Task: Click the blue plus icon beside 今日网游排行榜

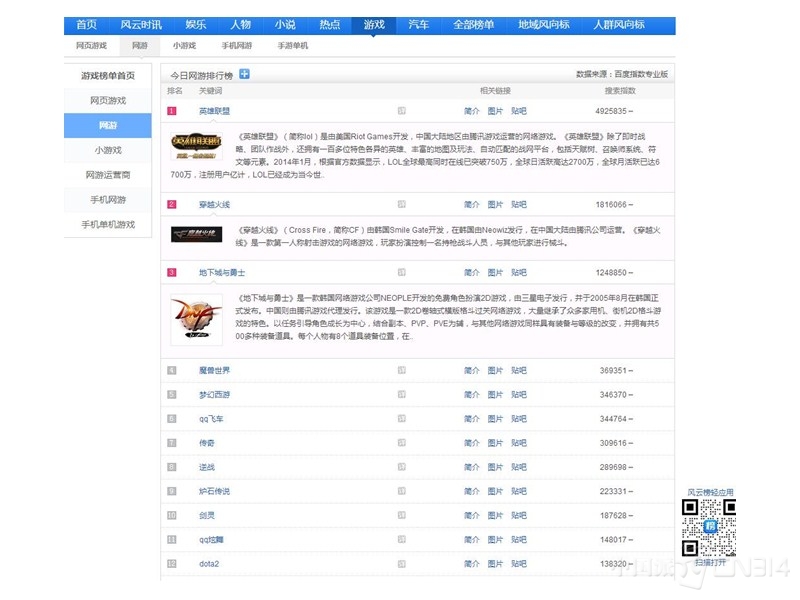Action: tap(244, 74)
